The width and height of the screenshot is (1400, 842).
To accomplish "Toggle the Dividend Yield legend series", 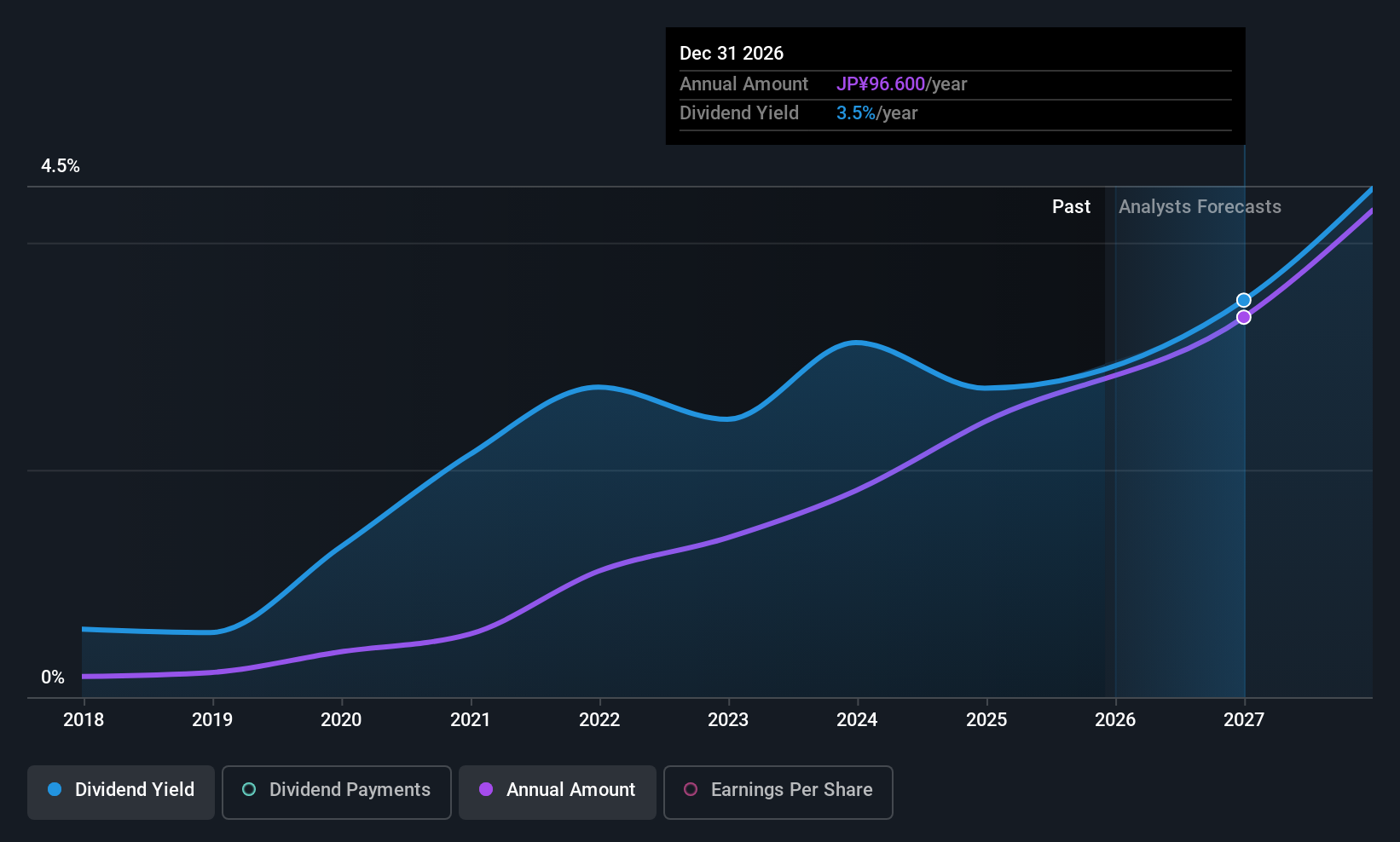I will click(121, 790).
